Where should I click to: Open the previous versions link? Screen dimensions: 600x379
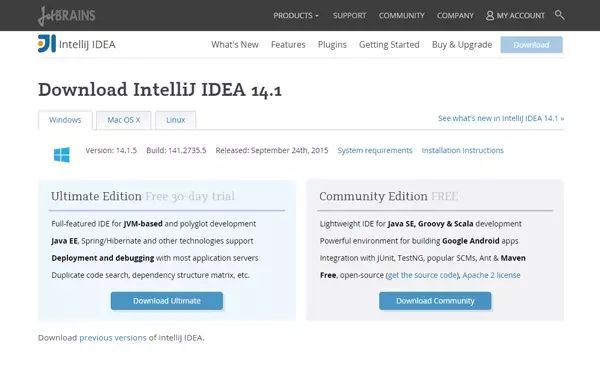pyautogui.click(x=113, y=338)
